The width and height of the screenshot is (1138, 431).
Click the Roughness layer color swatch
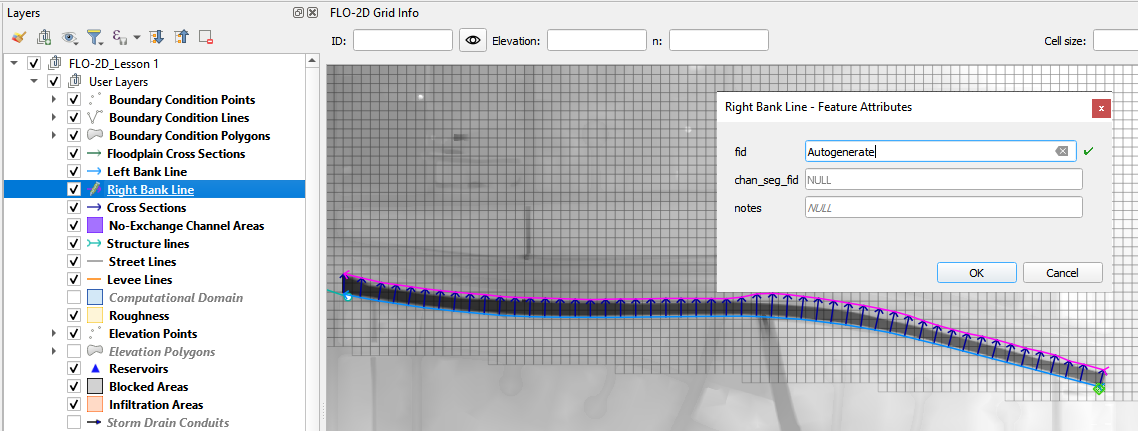pyautogui.click(x=95, y=316)
